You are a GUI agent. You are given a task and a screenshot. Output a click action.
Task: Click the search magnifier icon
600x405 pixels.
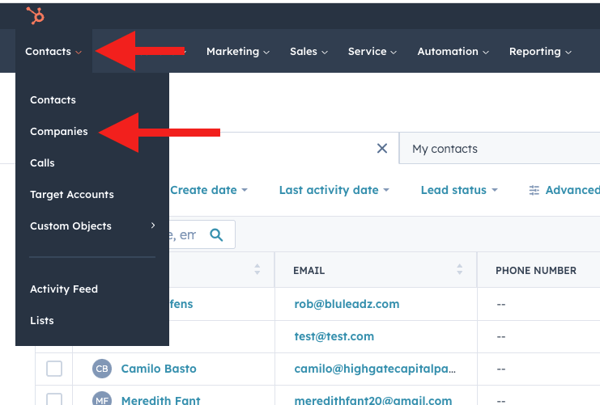216,235
